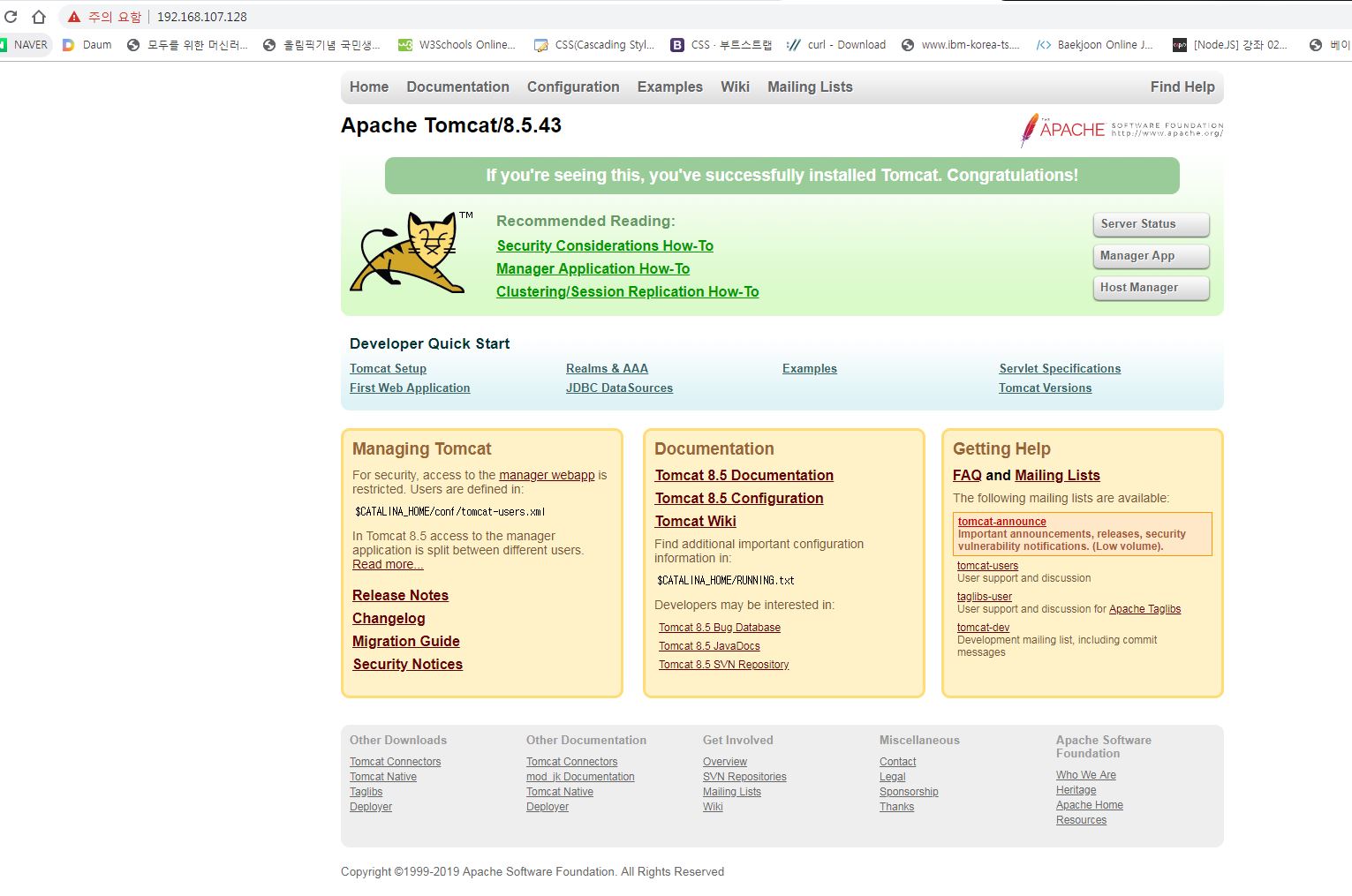This screenshot has height=896, width=1352.
Task: Open the CSS(Cascading Styl... bookmark
Action: tap(594, 45)
